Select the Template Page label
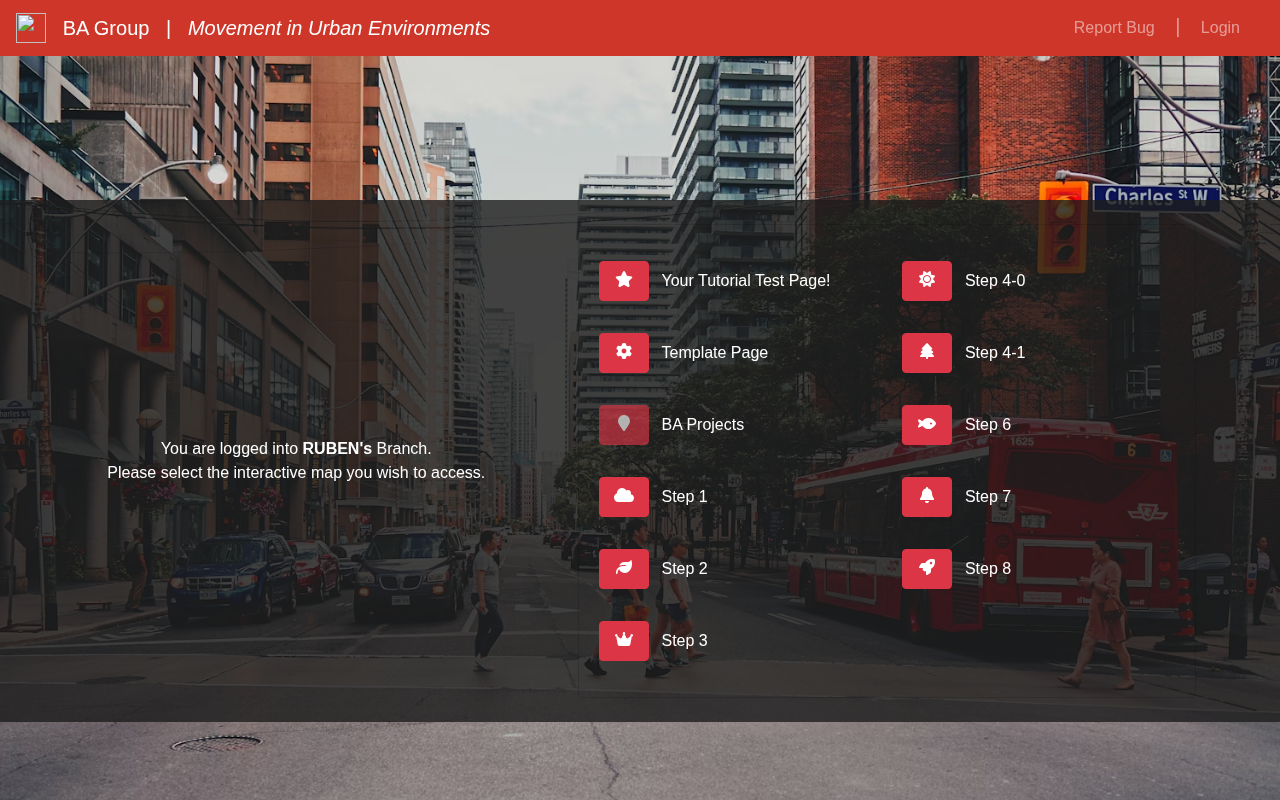Screen dimensions: 1280x800 715,353
